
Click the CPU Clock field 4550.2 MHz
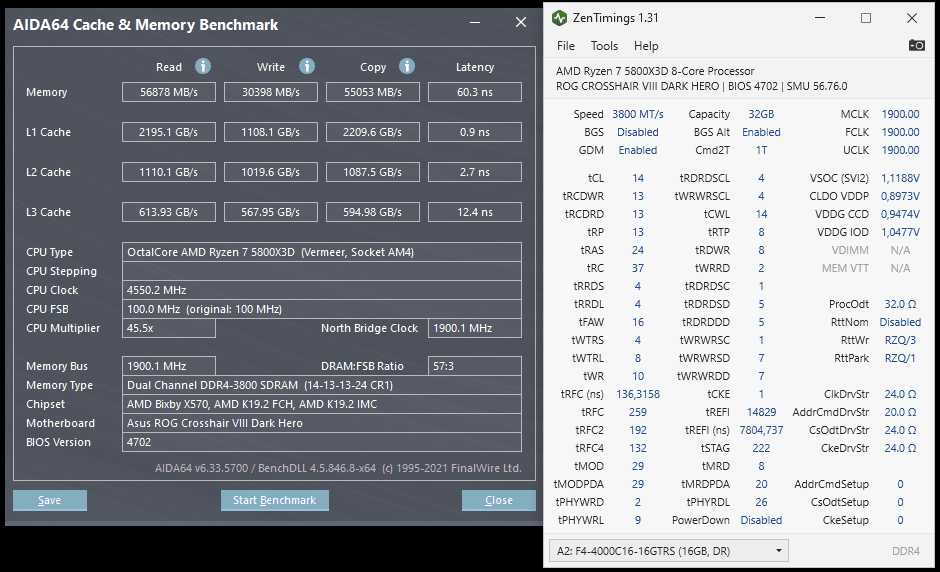(322, 290)
